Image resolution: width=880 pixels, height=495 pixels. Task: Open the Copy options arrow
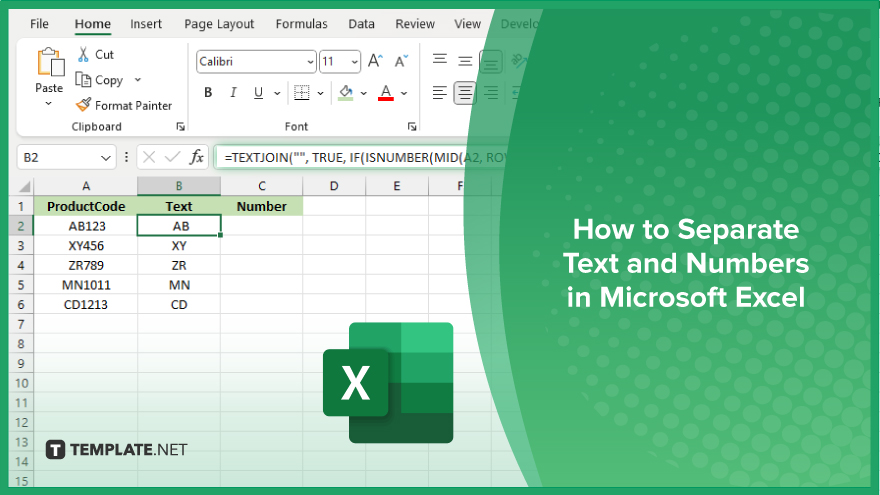138,80
